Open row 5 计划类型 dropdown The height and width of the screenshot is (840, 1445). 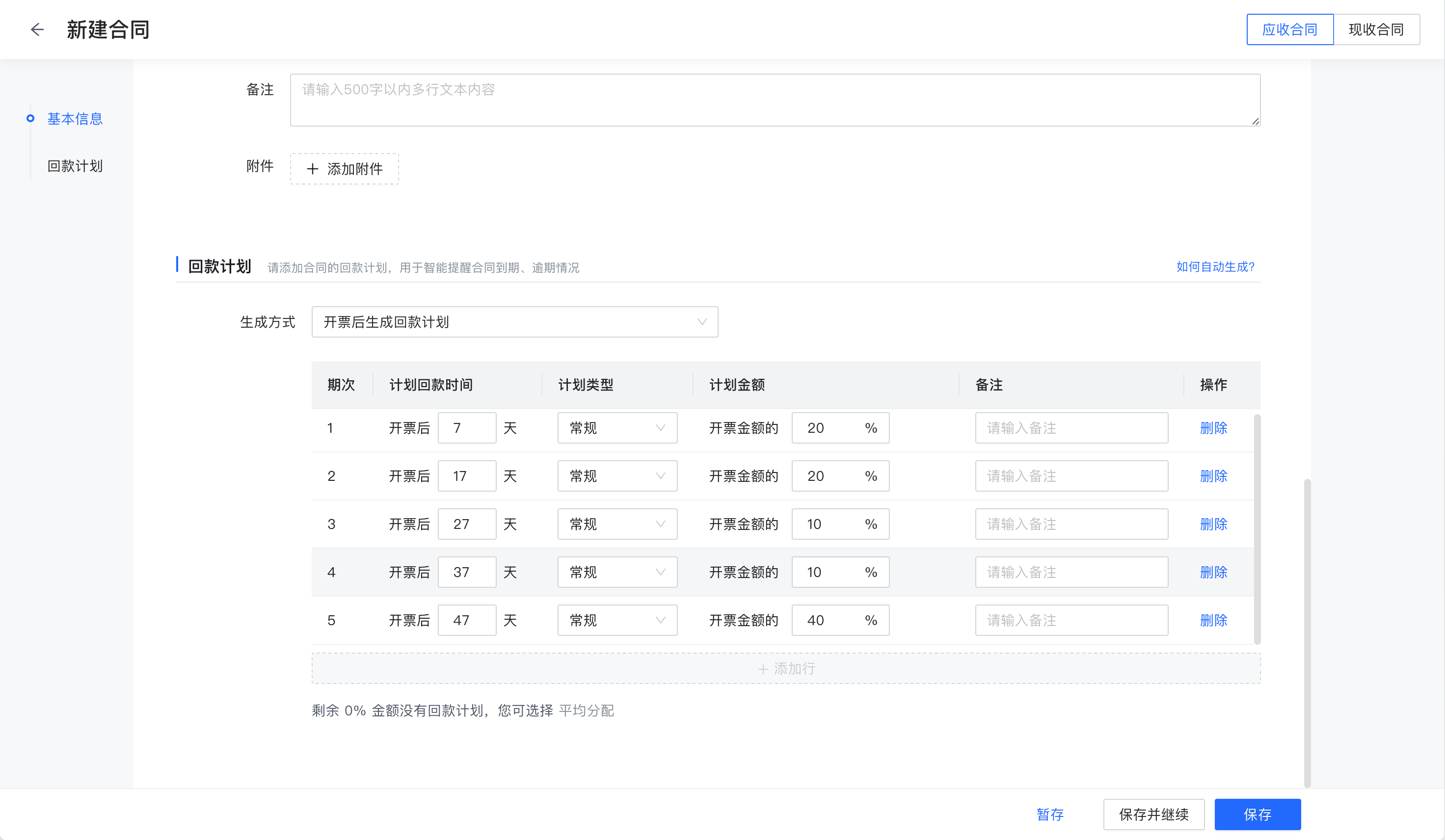616,620
